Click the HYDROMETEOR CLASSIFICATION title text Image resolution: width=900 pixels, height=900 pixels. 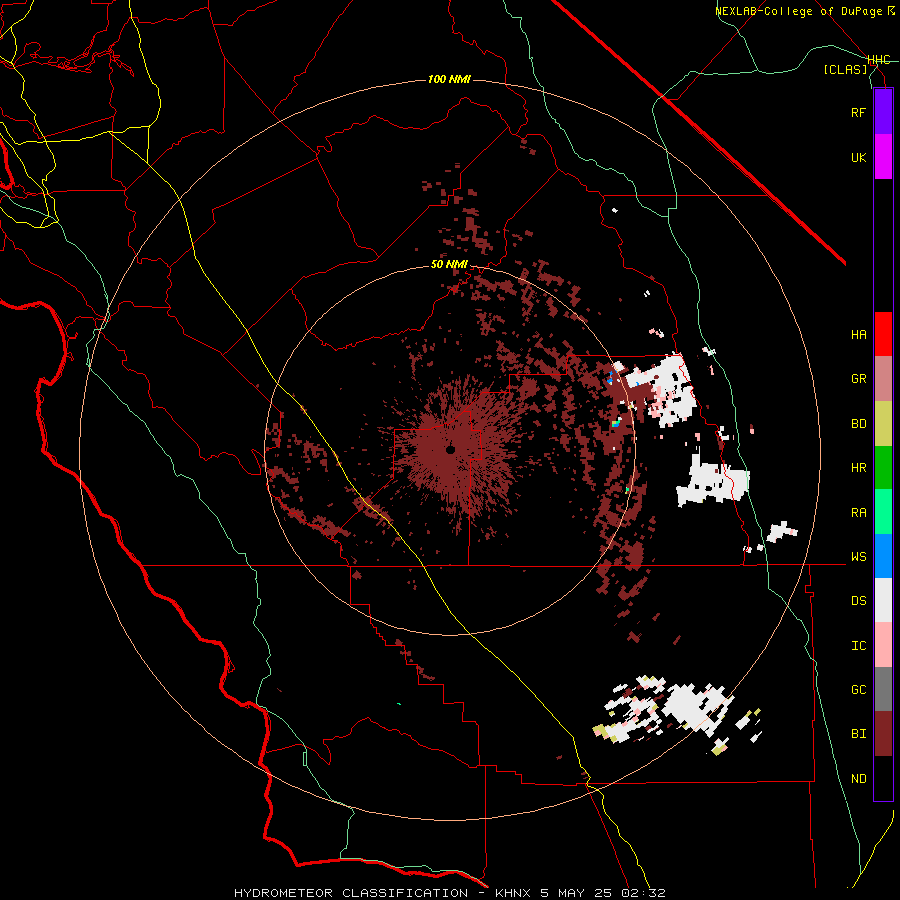click(x=351, y=893)
